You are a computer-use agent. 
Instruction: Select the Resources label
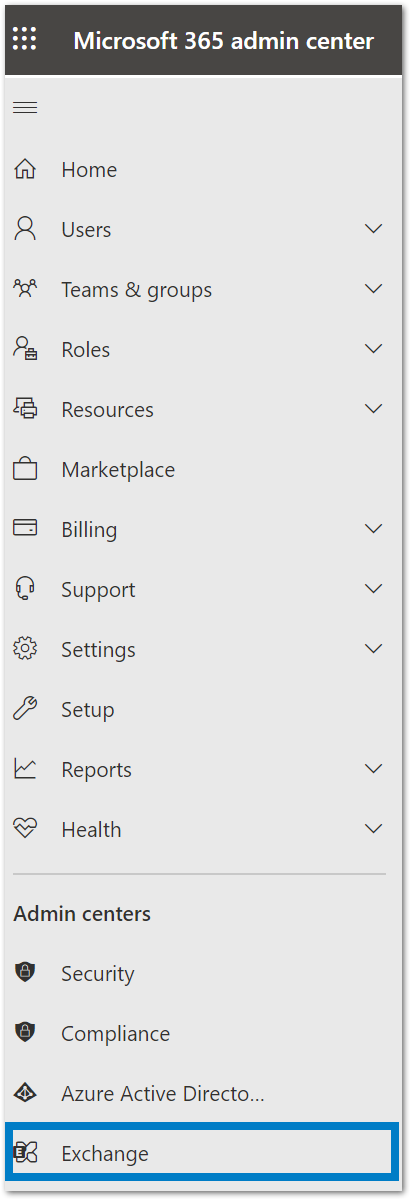point(107,410)
